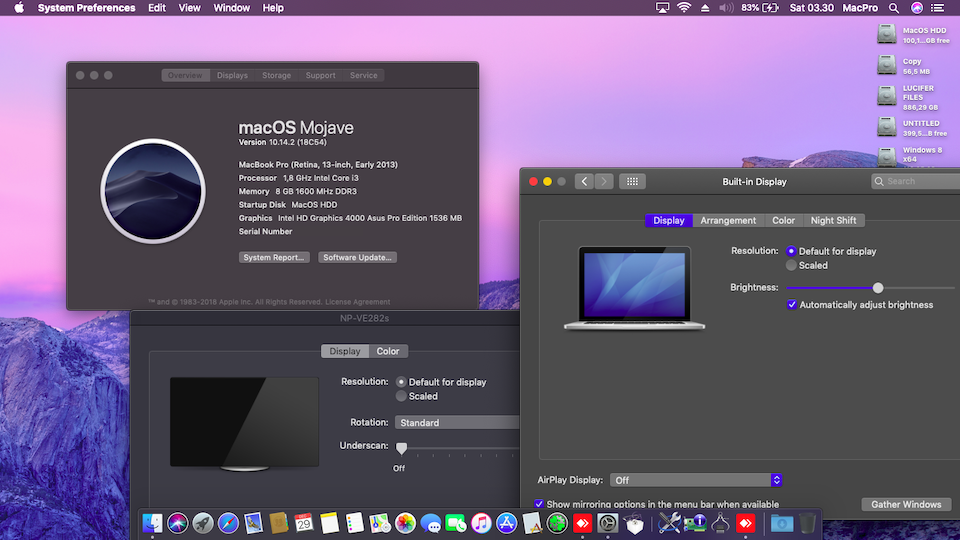960x540 pixels.
Task: Open FaceTime from the Dock
Action: click(x=456, y=523)
